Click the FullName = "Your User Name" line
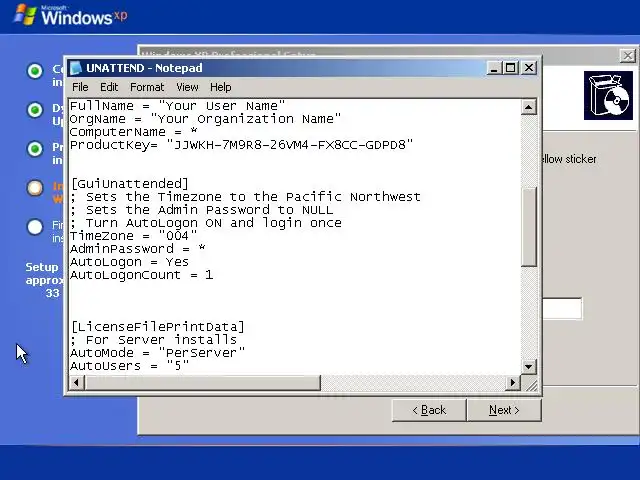This screenshot has width=640, height=480. point(177,106)
